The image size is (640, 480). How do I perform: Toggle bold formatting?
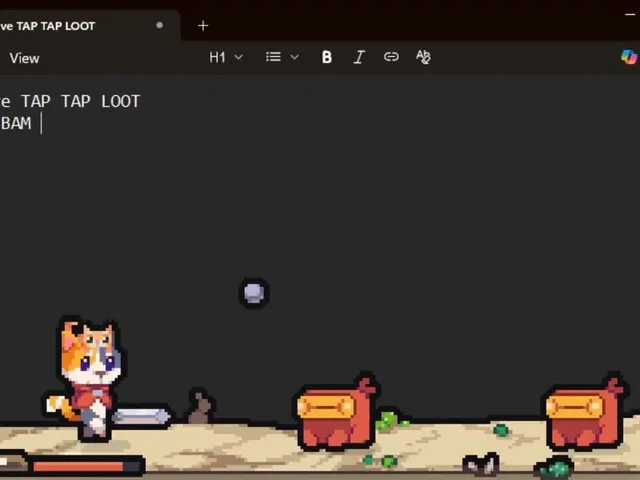[327, 57]
